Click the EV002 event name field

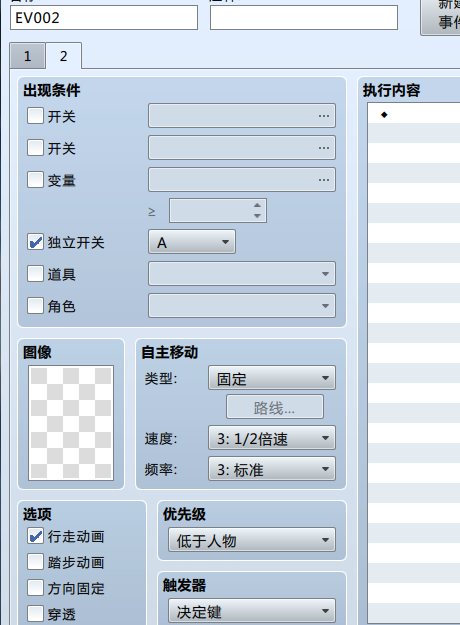pos(104,18)
